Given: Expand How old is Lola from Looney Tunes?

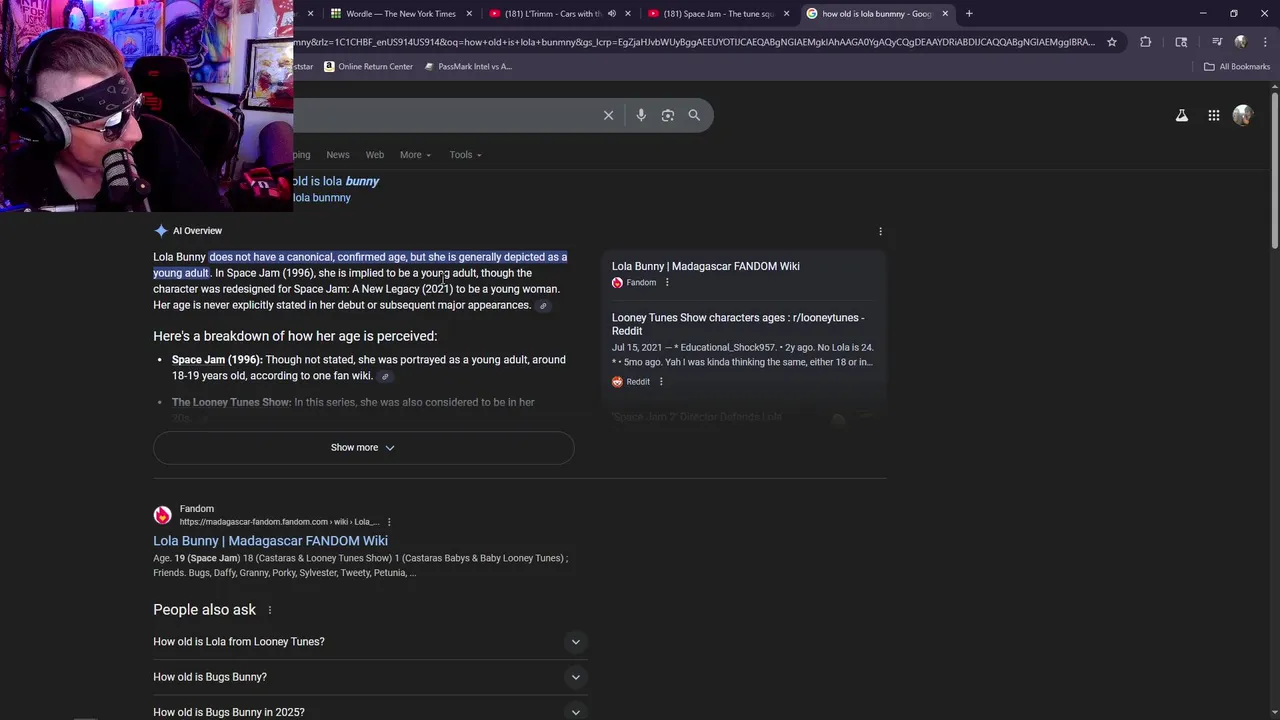Looking at the screenshot, I should (x=370, y=642).
